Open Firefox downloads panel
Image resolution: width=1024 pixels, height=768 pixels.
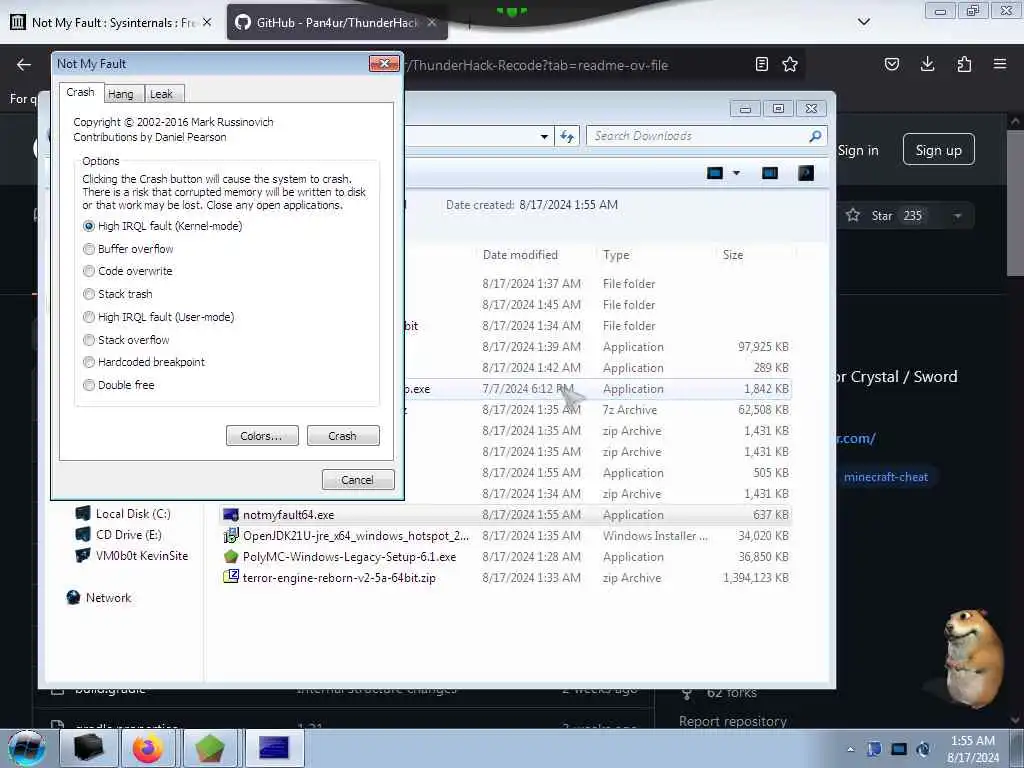pyautogui.click(x=927, y=64)
